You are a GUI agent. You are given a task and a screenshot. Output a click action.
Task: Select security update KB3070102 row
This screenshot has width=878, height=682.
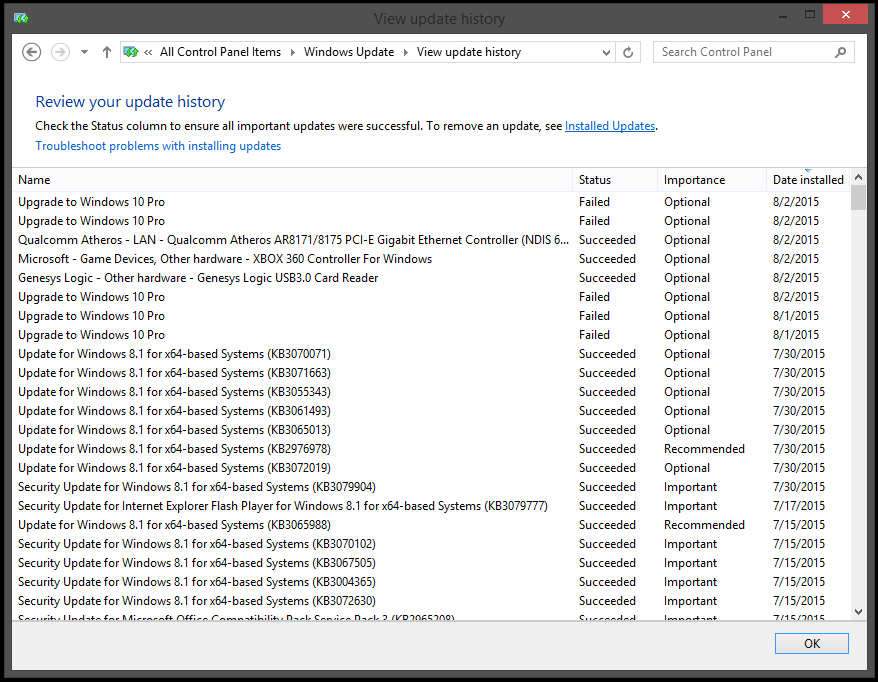tap(431, 544)
